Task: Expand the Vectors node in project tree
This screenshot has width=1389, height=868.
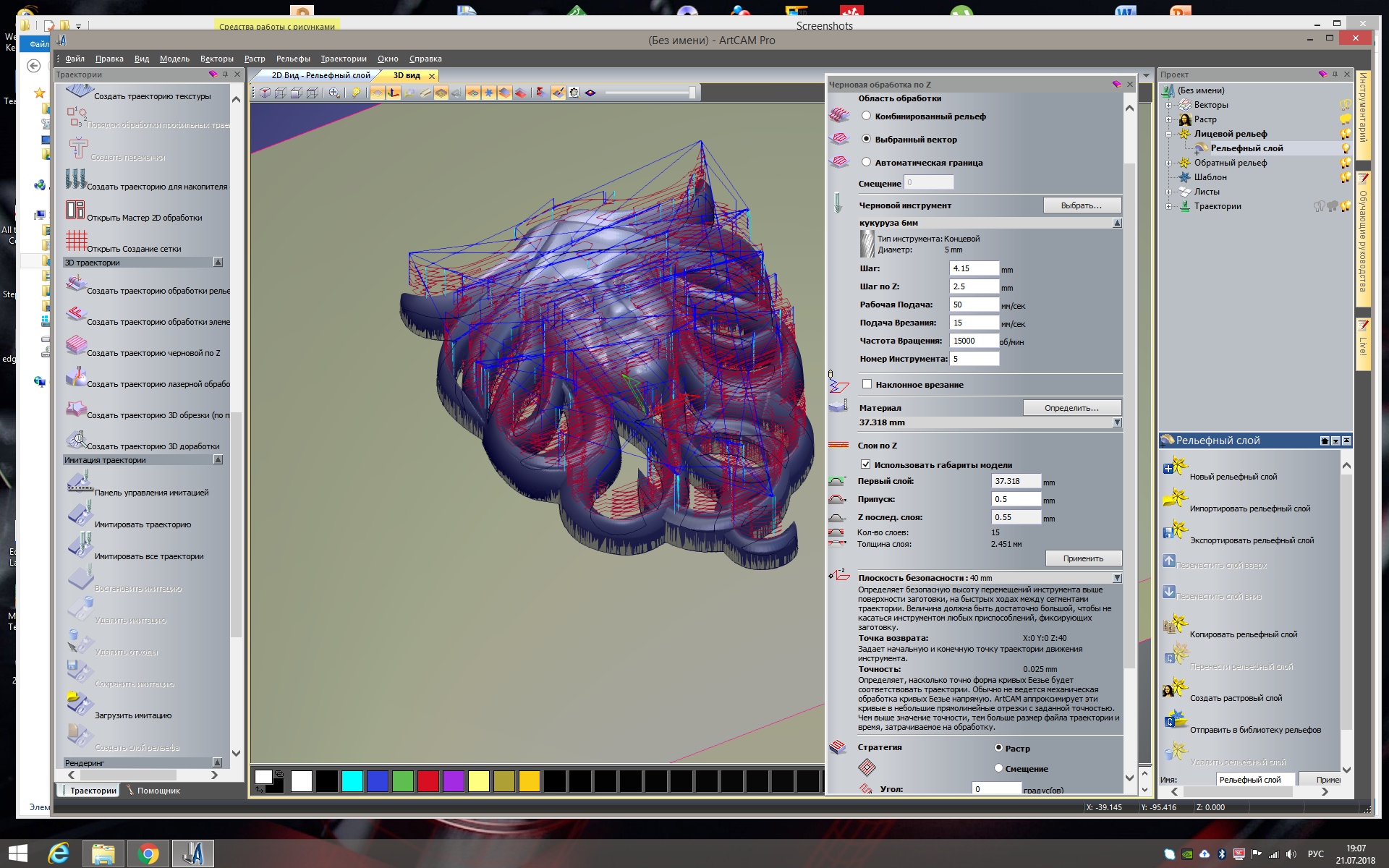Action: [1168, 105]
